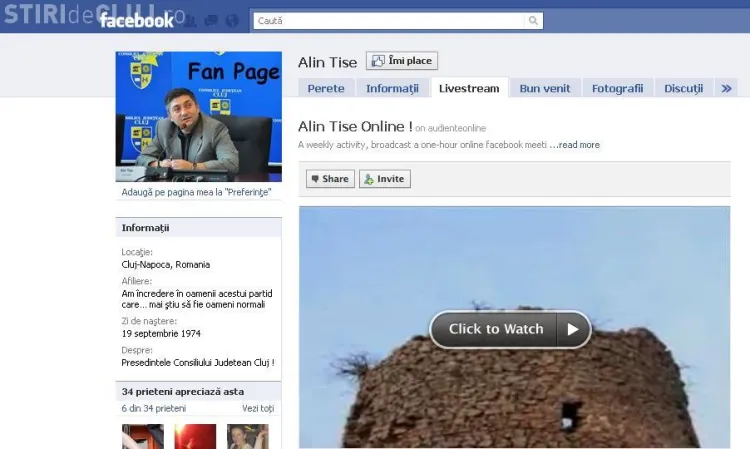750x449 pixels.
Task: Click the Share button
Action: (330, 179)
